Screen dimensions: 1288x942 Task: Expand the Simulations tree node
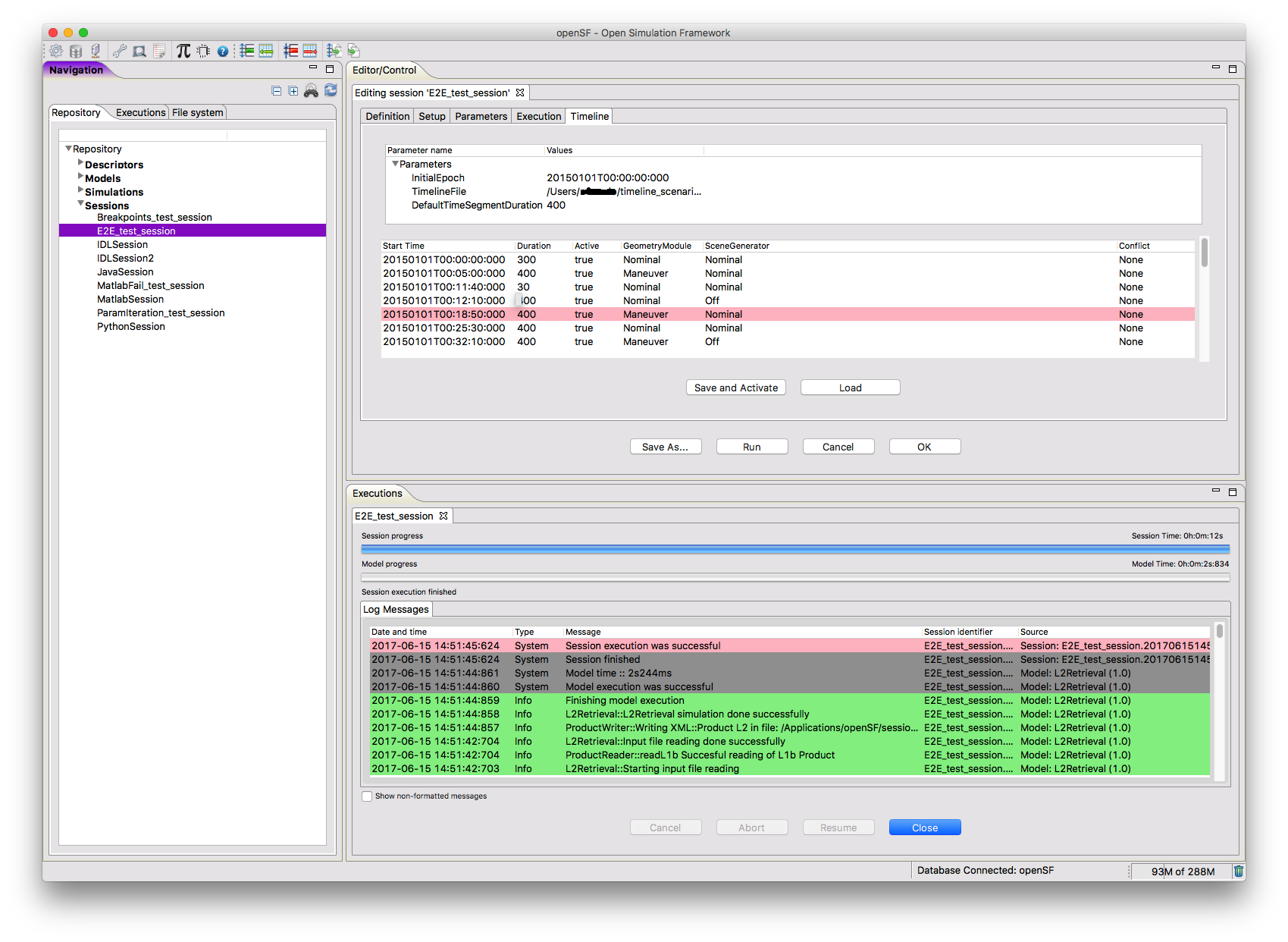[80, 190]
